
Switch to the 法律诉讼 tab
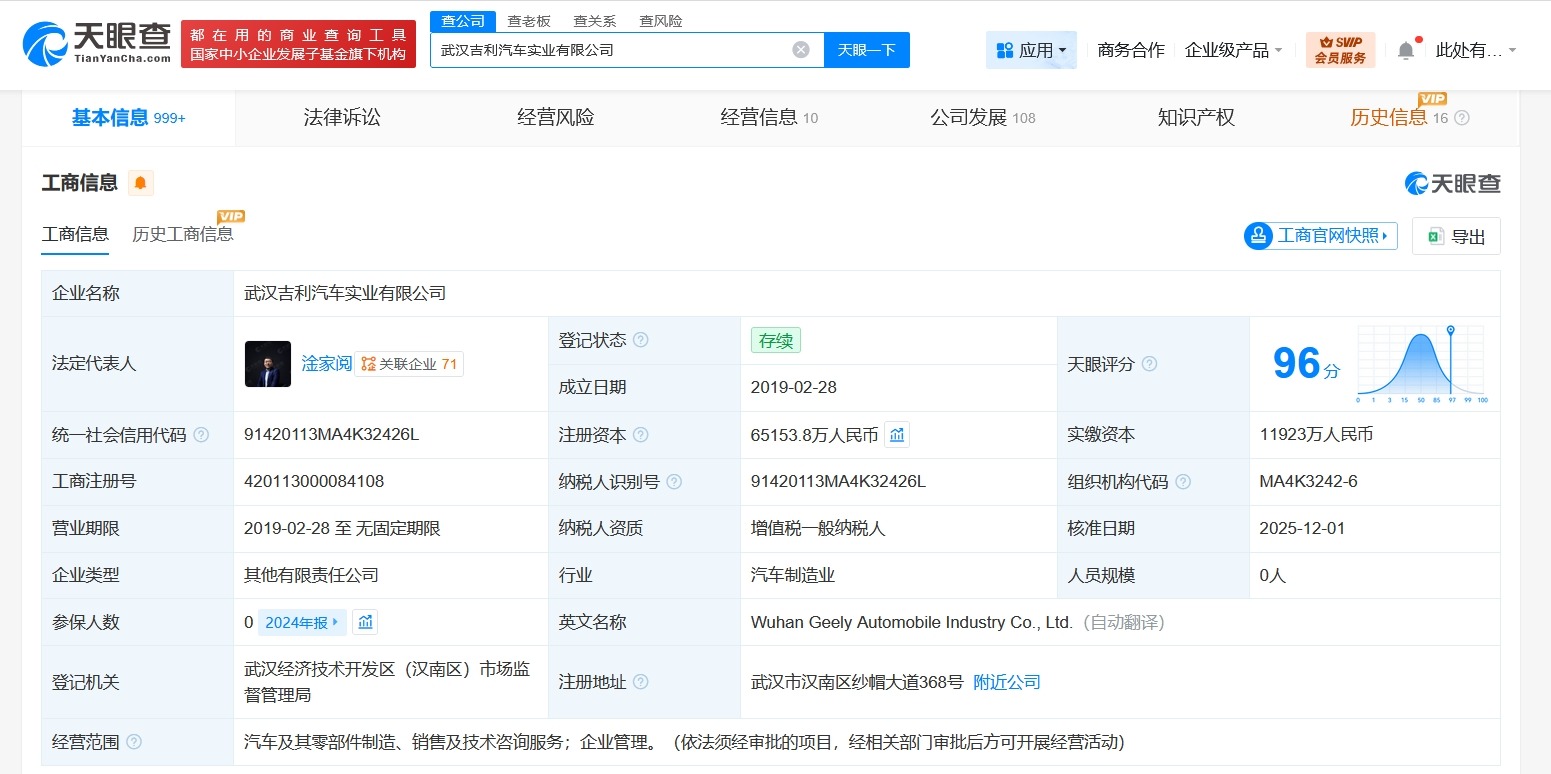pyautogui.click(x=341, y=117)
